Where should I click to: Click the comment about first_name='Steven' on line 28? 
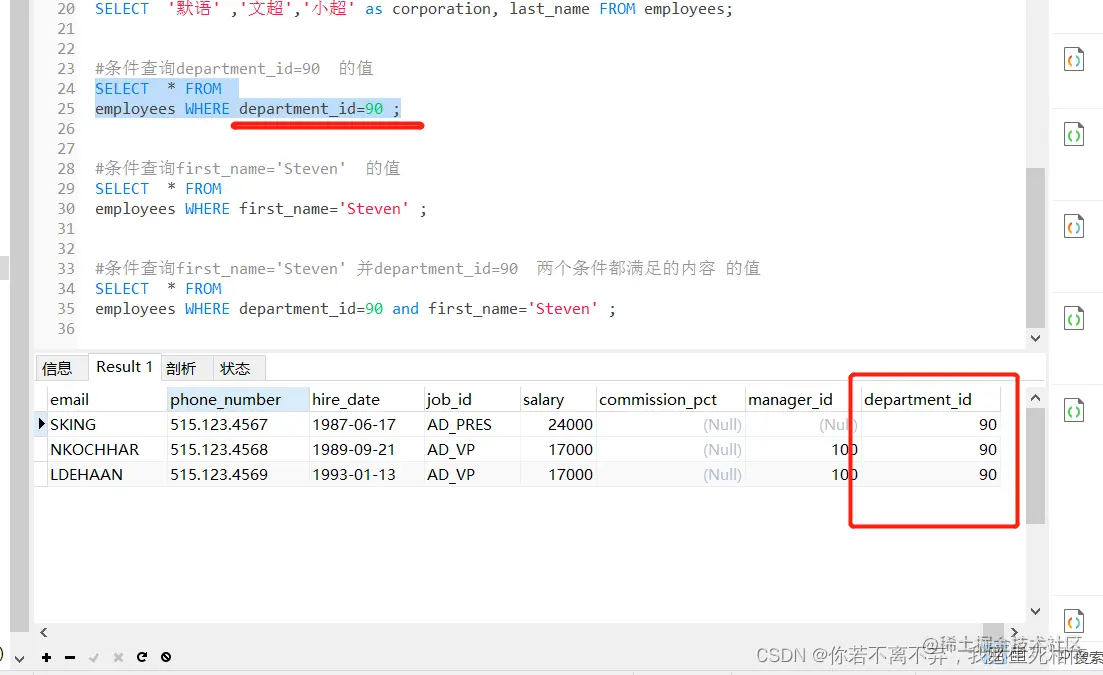[x=248, y=169]
